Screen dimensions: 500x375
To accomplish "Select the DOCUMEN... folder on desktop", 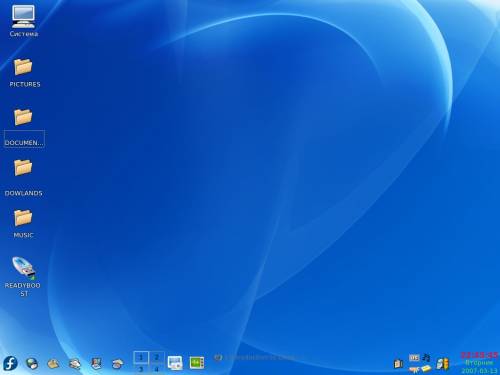I will pyautogui.click(x=24, y=127).
